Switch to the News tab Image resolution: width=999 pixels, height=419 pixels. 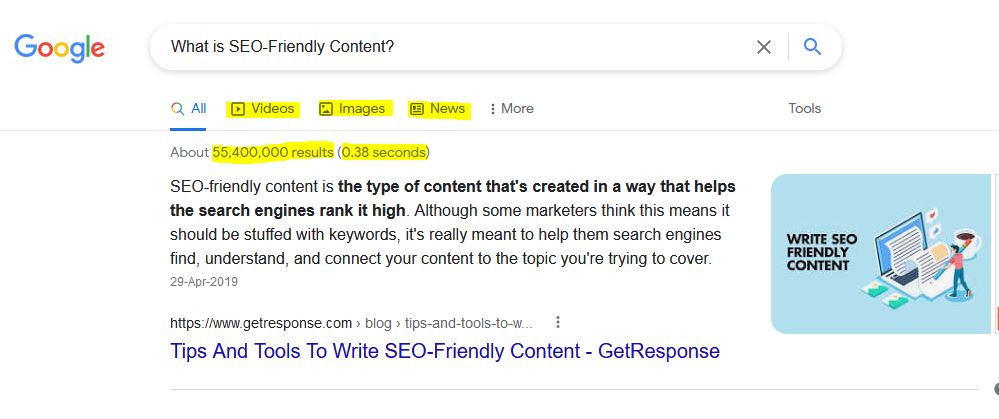pos(437,109)
